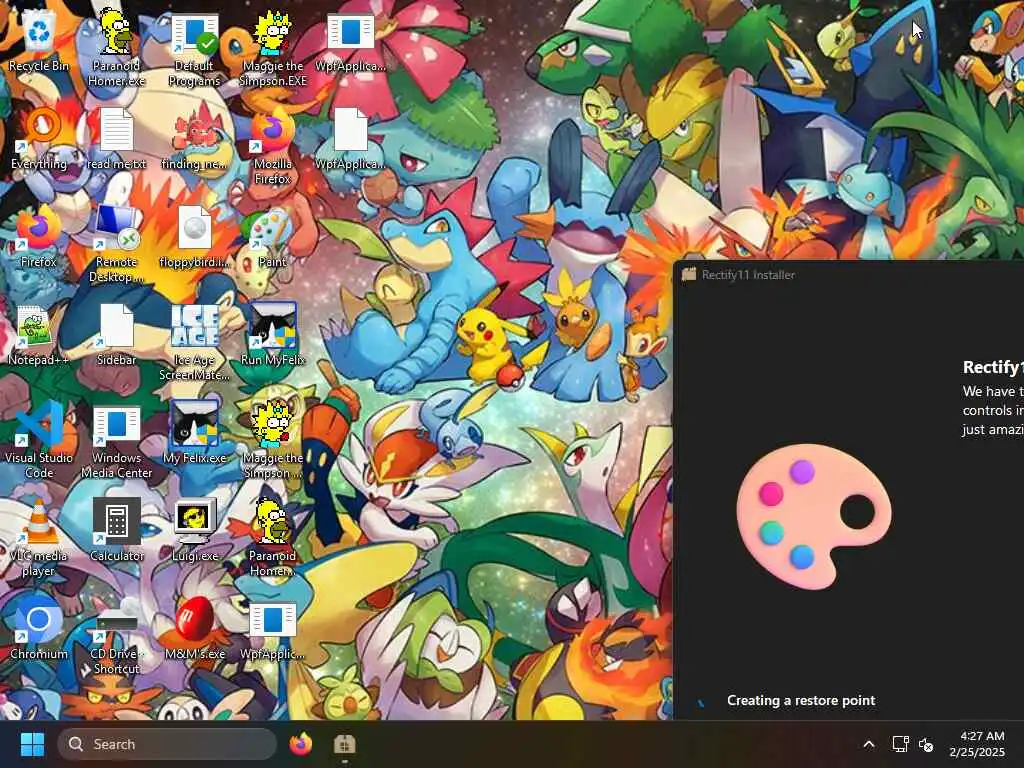Open Firefox from the taskbar

click(300, 744)
